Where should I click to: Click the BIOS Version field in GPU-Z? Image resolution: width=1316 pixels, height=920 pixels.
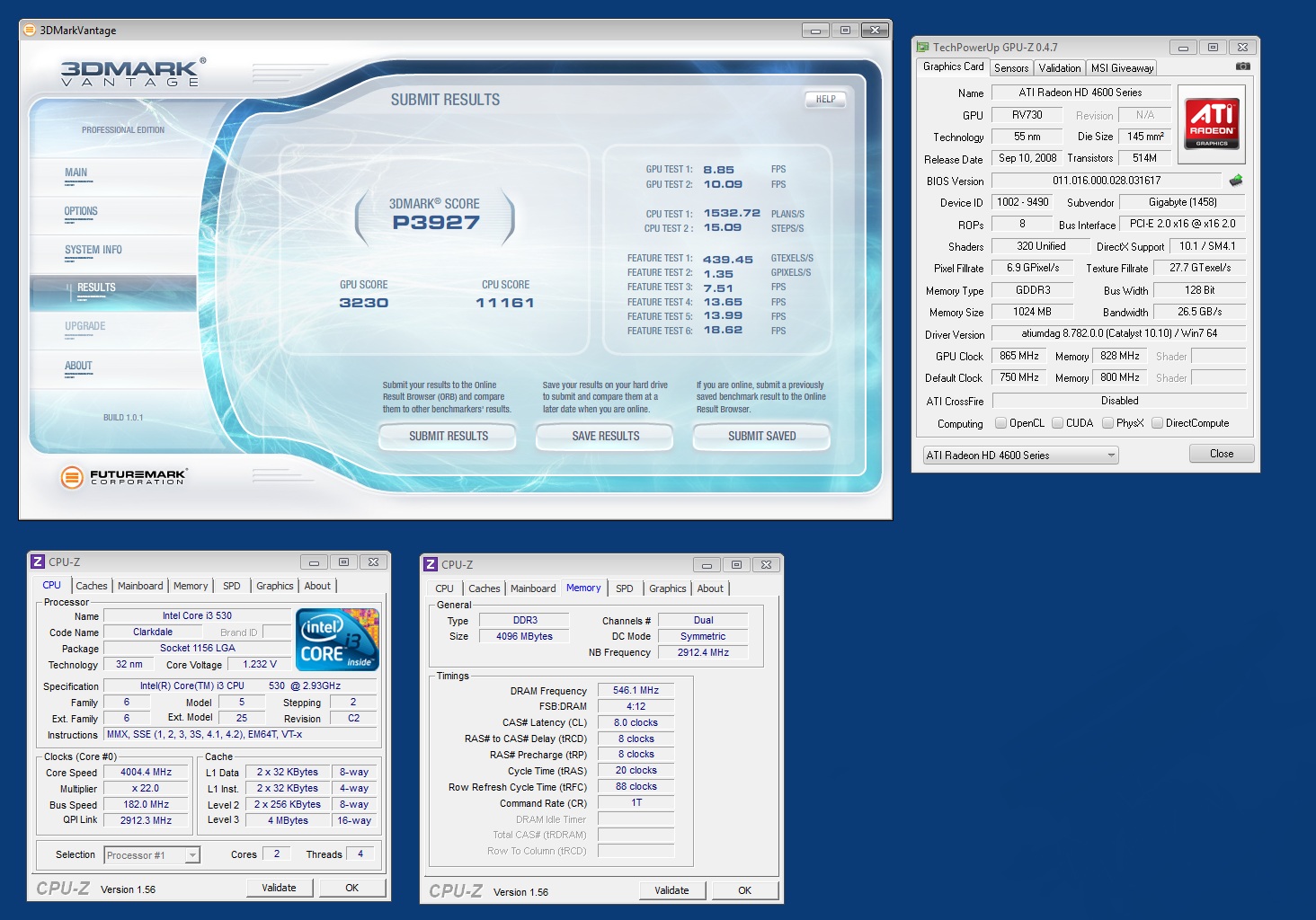pyautogui.click(x=1107, y=181)
